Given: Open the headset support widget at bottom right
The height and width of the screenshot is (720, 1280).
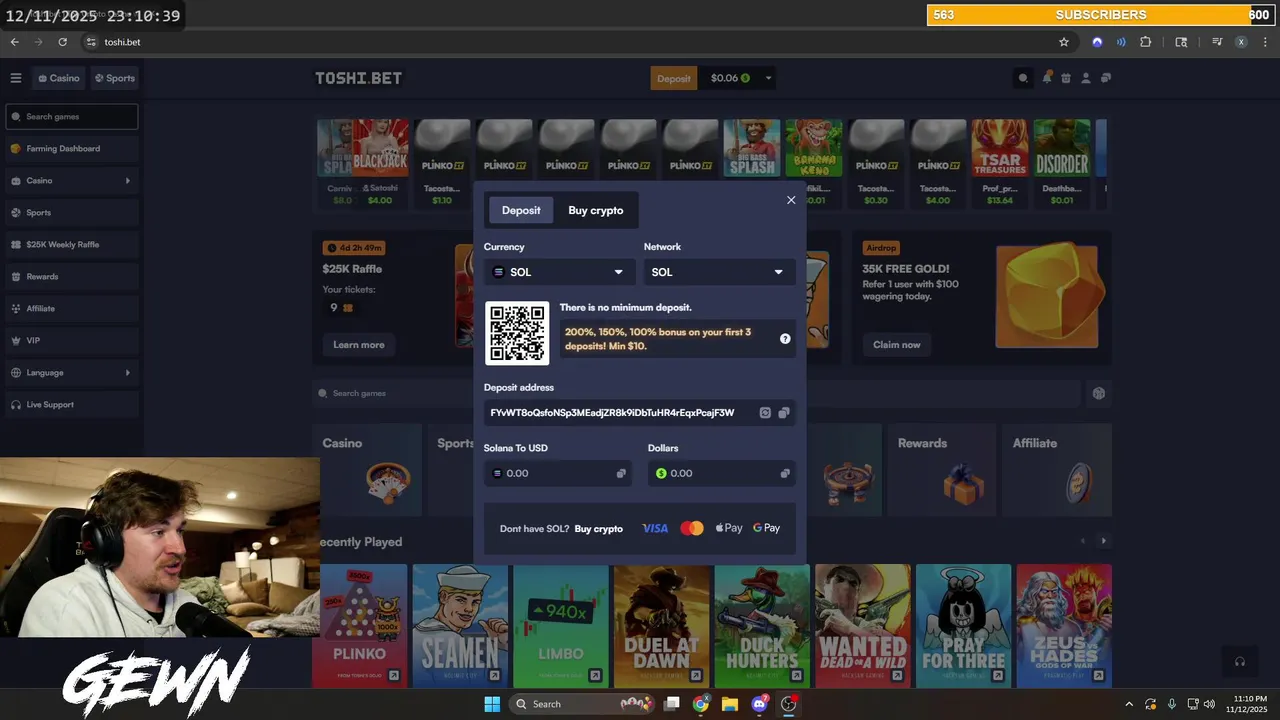Looking at the screenshot, I should (1240, 661).
